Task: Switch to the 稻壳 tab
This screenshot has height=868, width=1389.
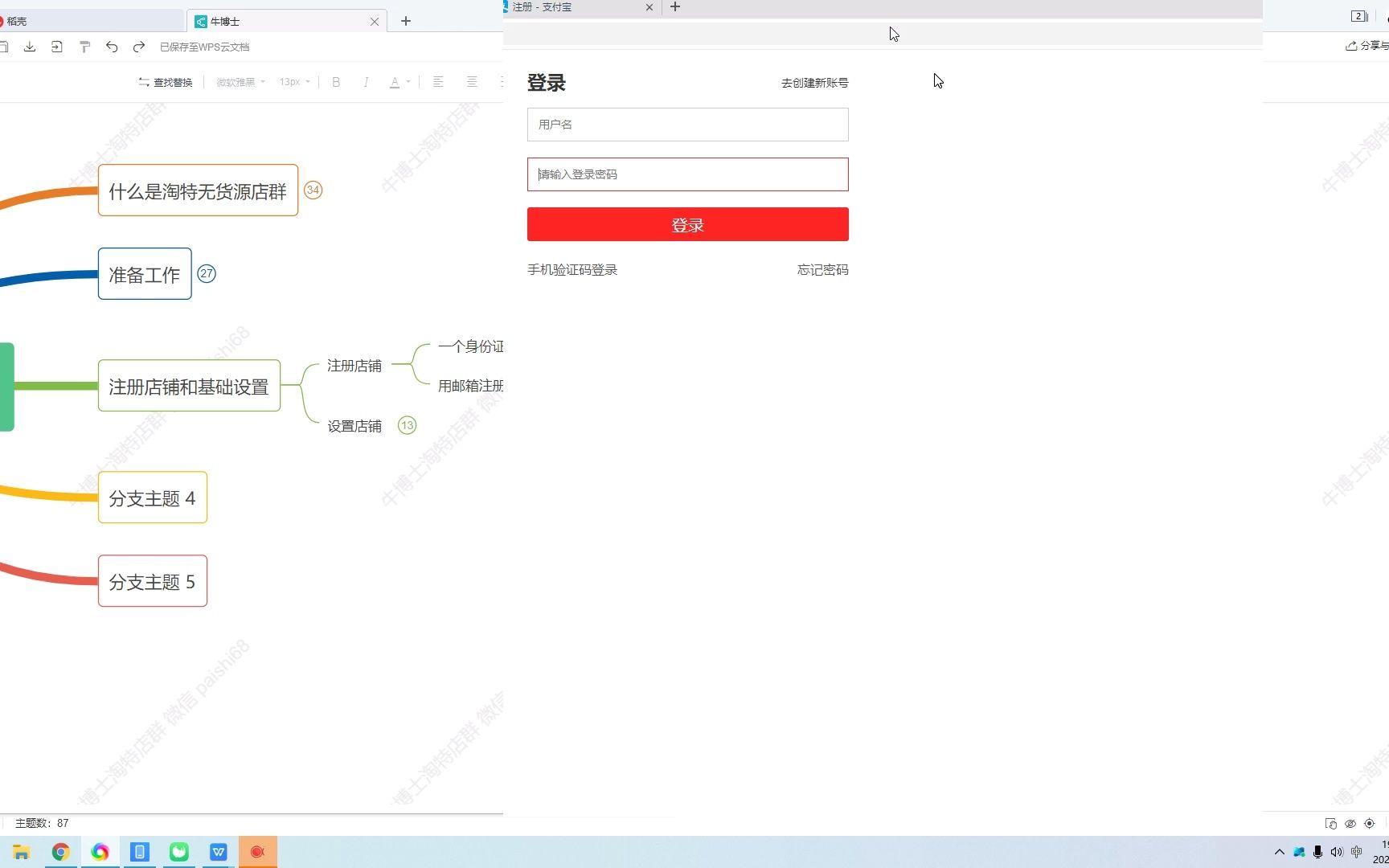Action: [91, 21]
